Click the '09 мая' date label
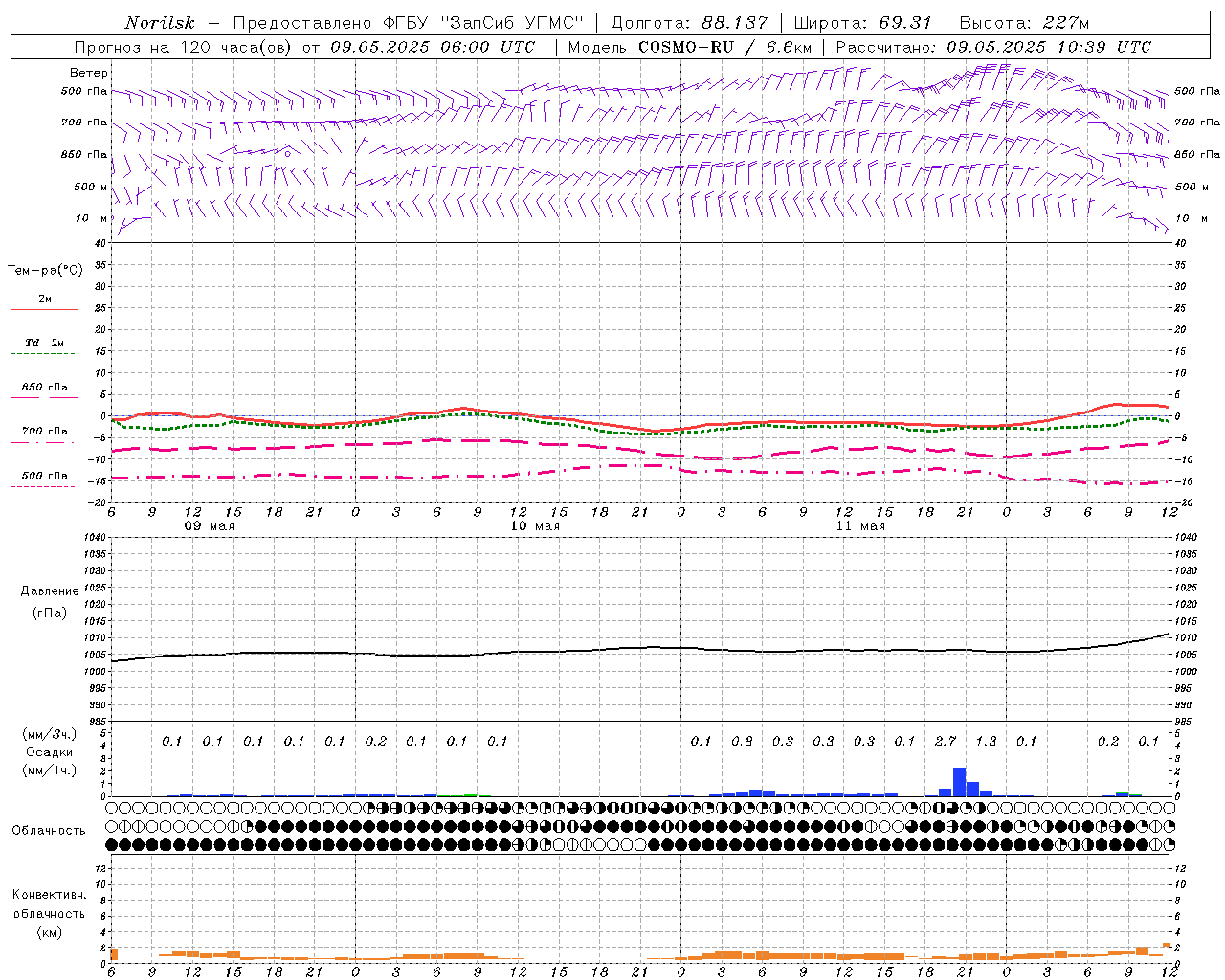This screenshot has height=980, width=1225. click(209, 526)
